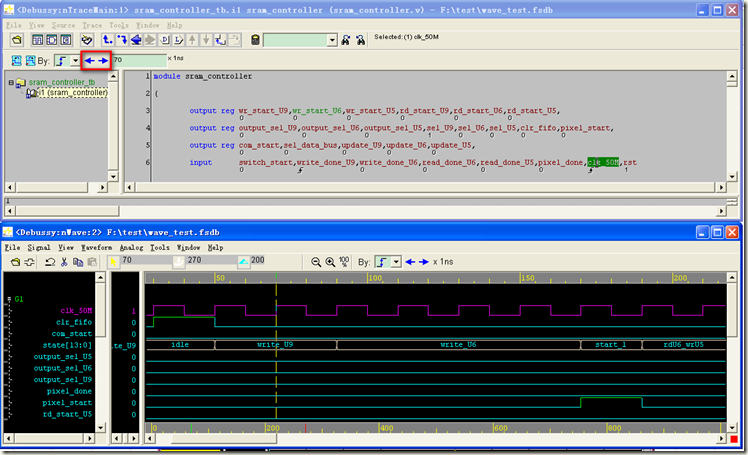
Task: Click the Trace Load icon in nTrace toolbar
Action: pos(122,40)
